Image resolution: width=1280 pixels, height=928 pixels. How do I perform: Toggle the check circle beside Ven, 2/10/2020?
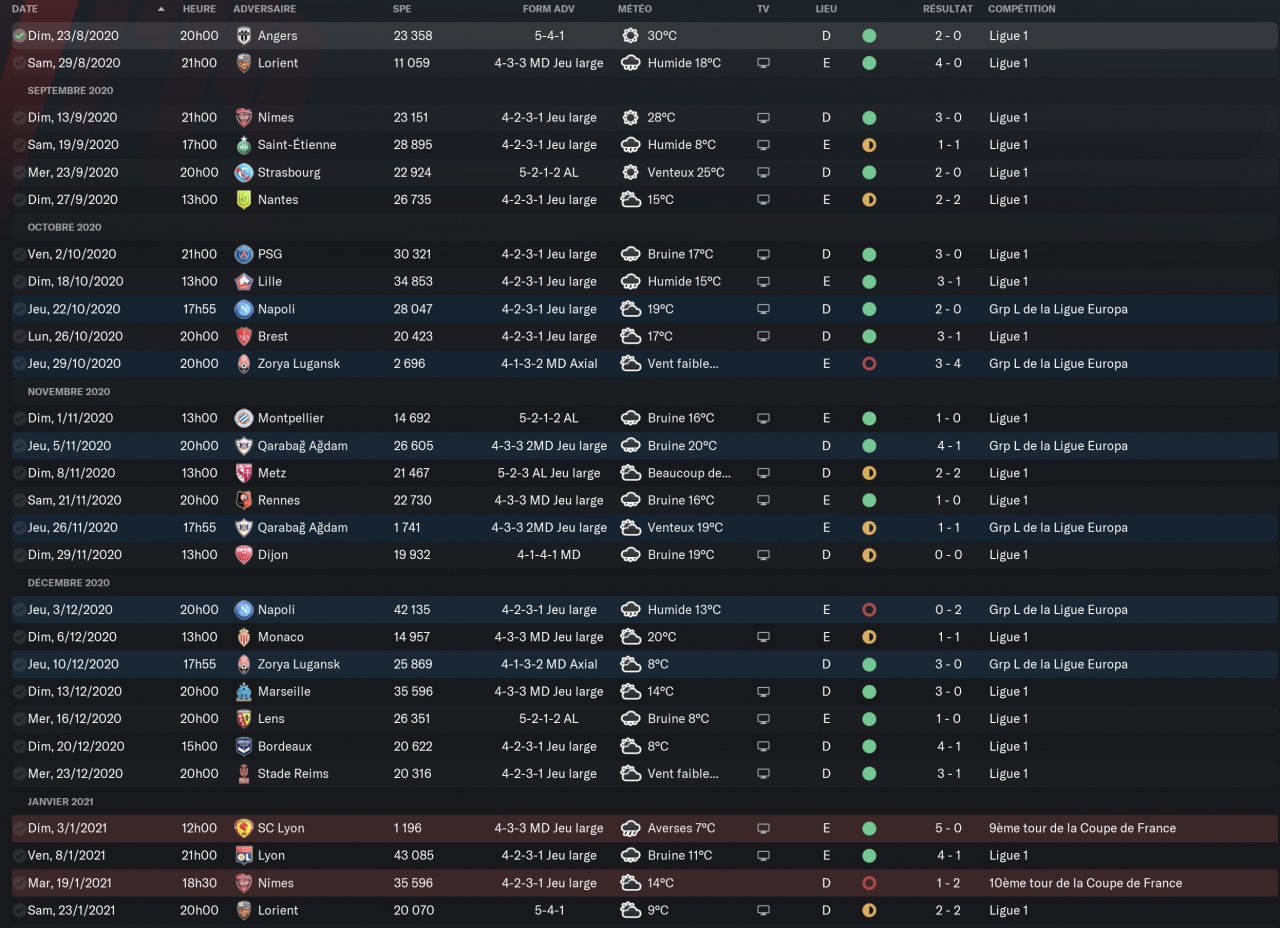click(x=19, y=254)
